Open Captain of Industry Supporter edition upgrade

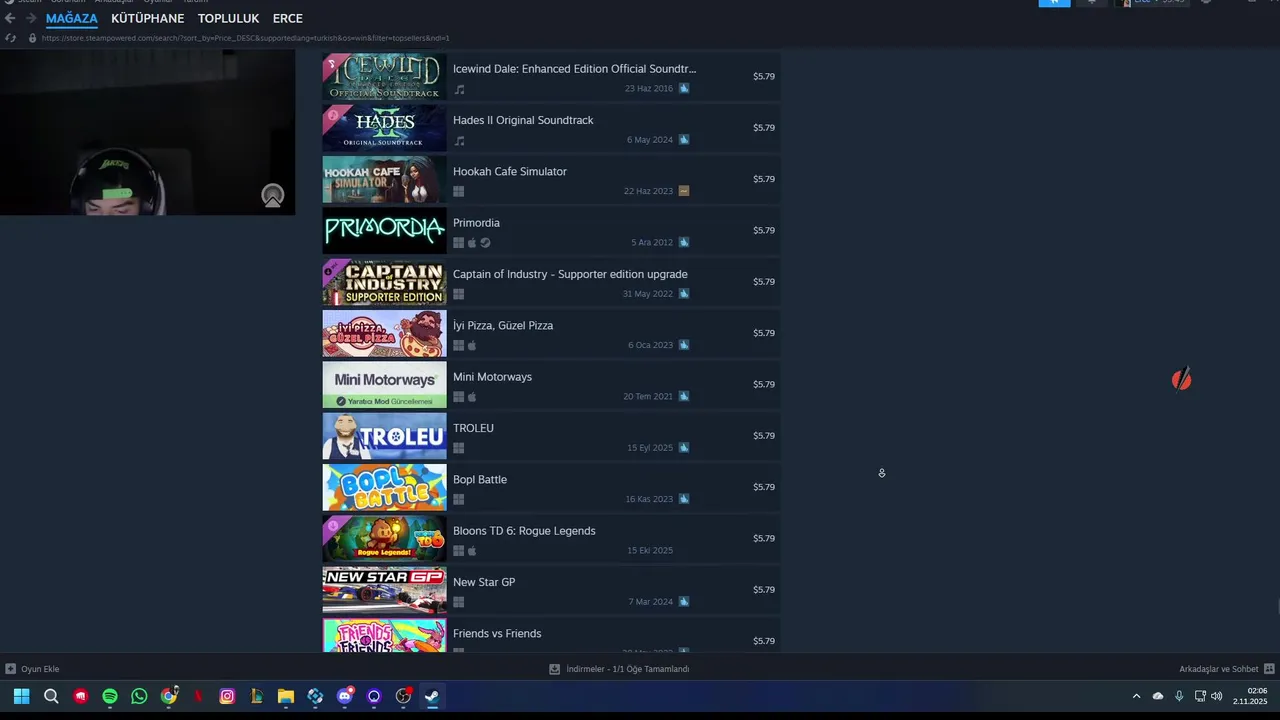[551, 282]
